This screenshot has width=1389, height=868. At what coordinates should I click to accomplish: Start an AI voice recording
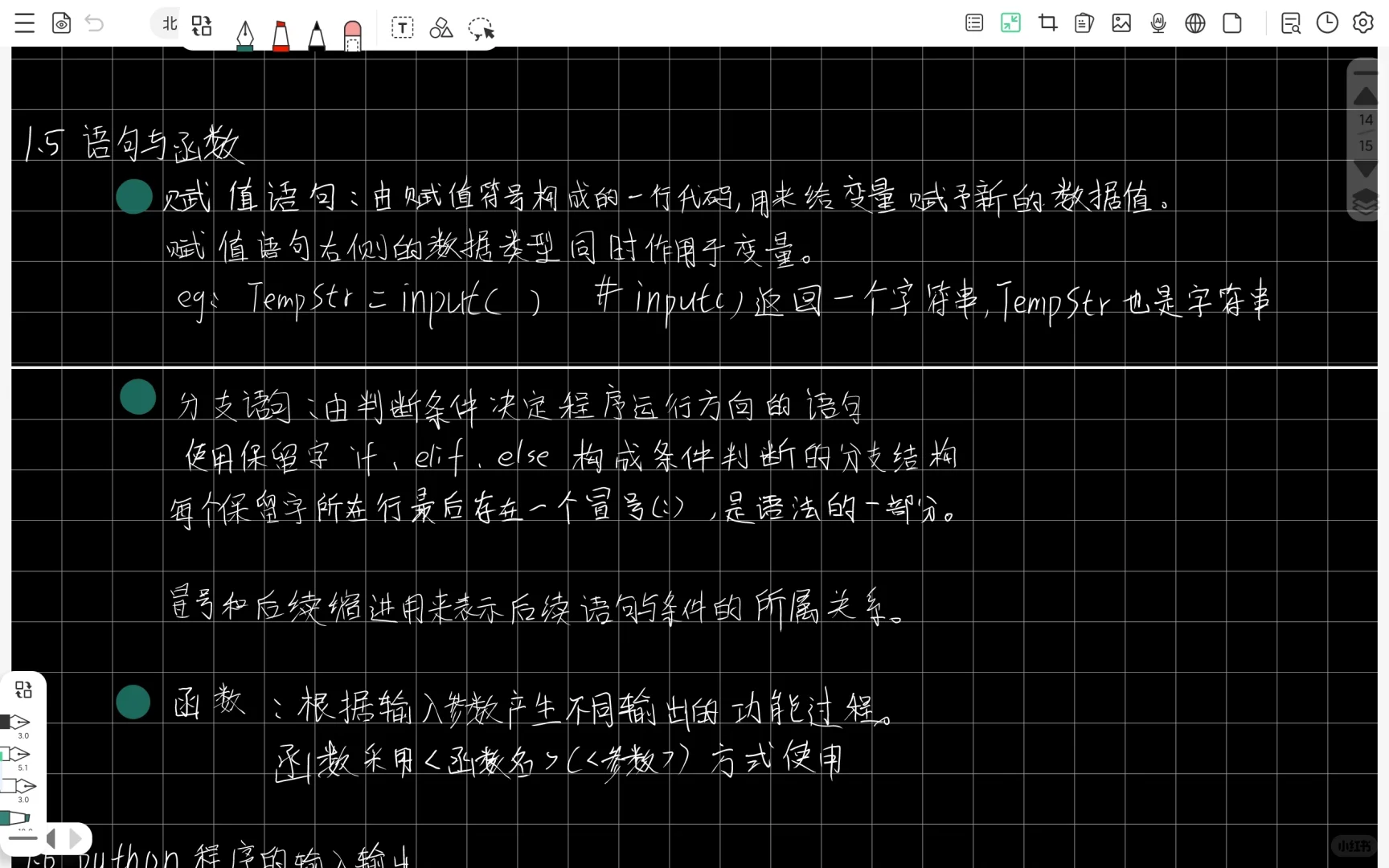[x=1158, y=23]
